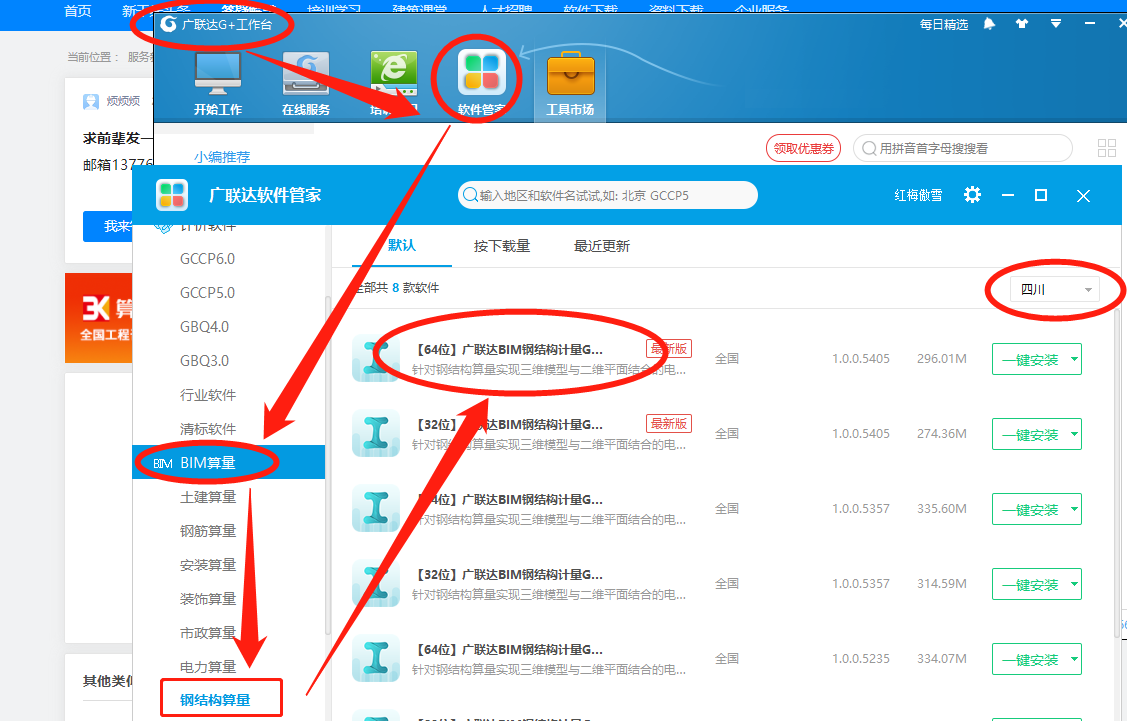The image size is (1127, 721).
Task: Click the 广联达软件管家 logo icon
Action: click(x=172, y=195)
